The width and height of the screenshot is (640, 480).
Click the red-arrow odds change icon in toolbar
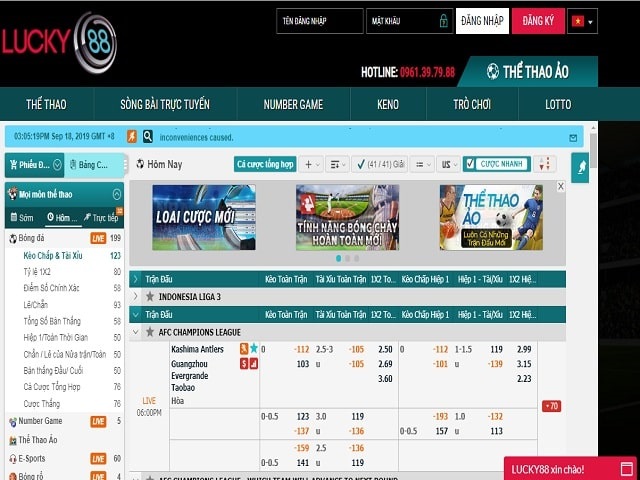[545, 164]
